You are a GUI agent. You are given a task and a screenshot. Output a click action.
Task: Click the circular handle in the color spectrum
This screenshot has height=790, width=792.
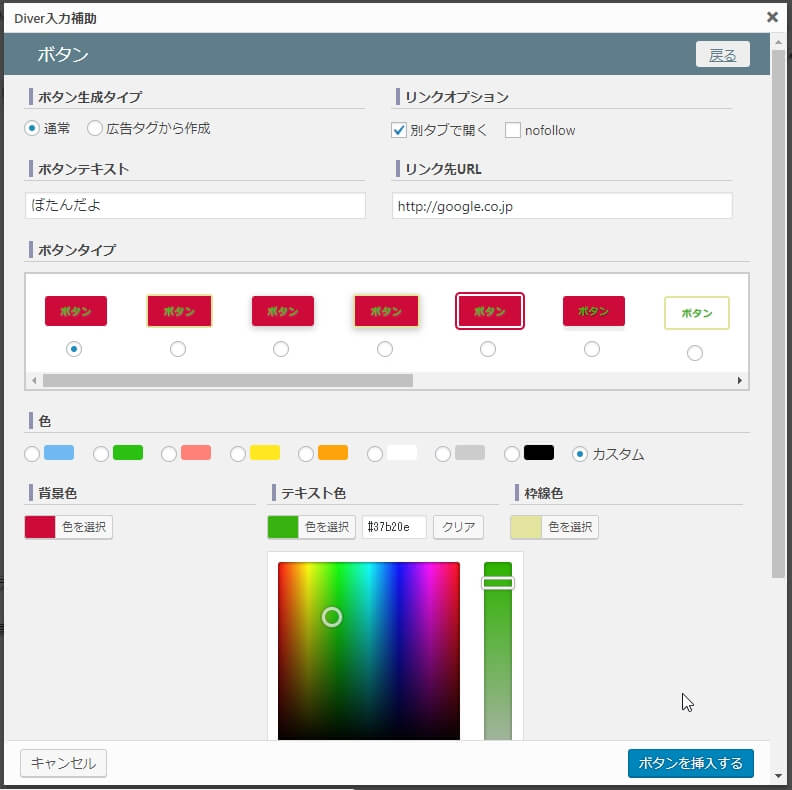(332, 617)
